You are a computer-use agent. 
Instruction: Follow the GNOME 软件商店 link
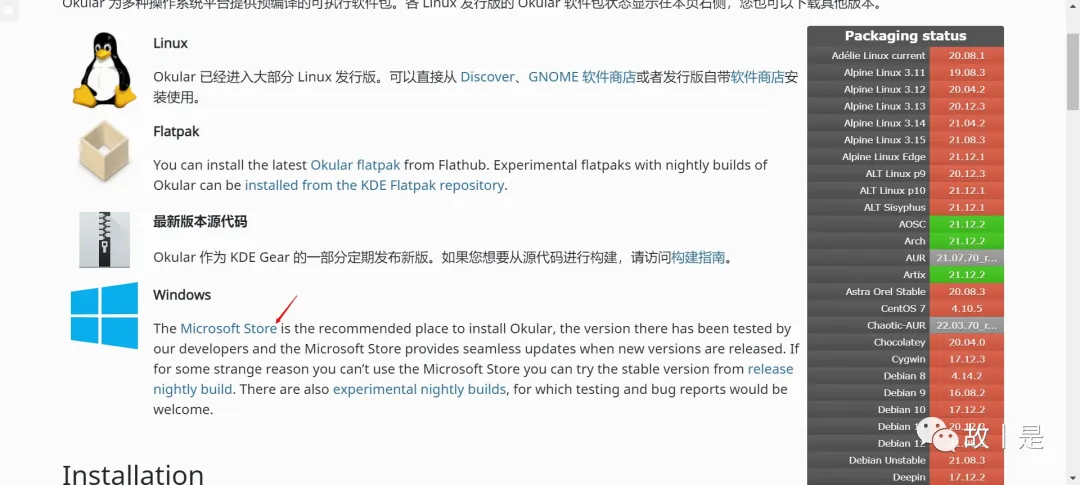click(x=582, y=77)
